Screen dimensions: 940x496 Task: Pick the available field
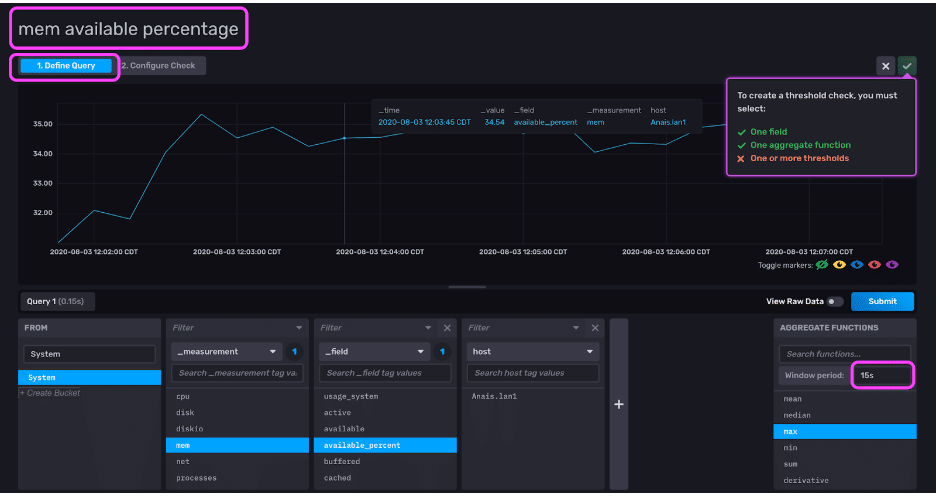click(385, 429)
